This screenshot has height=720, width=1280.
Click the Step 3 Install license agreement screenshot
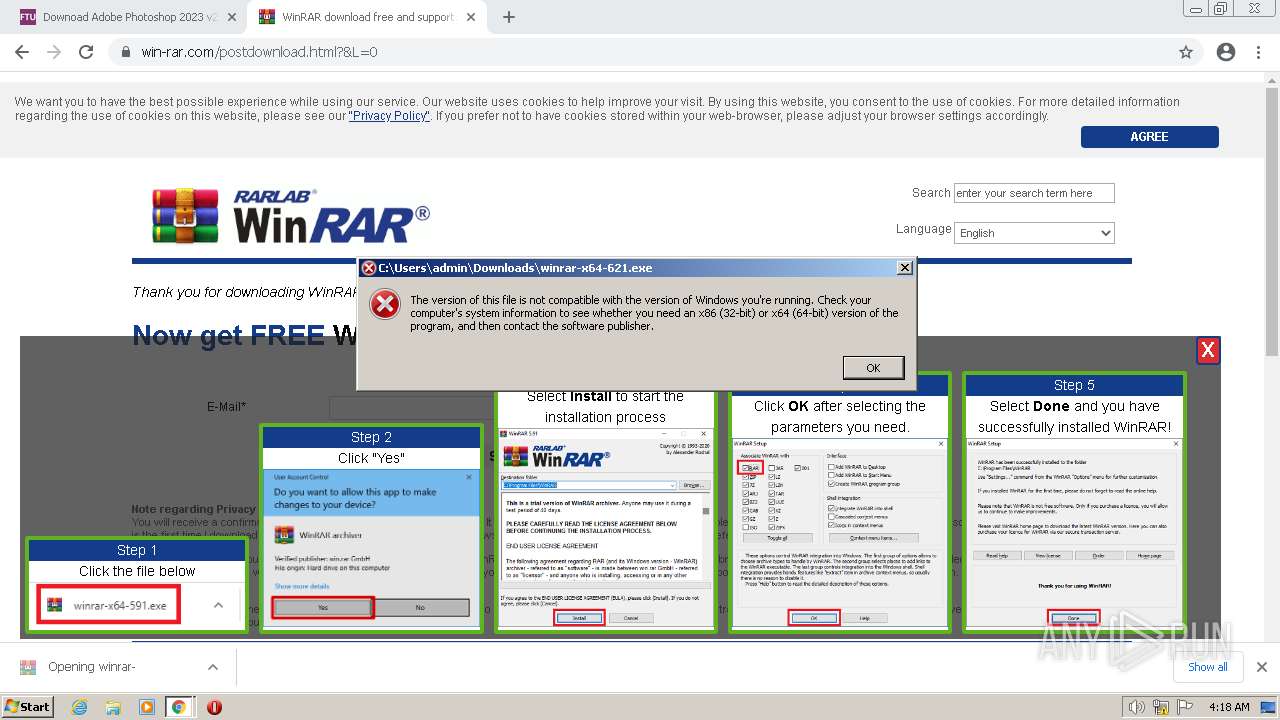[605, 528]
